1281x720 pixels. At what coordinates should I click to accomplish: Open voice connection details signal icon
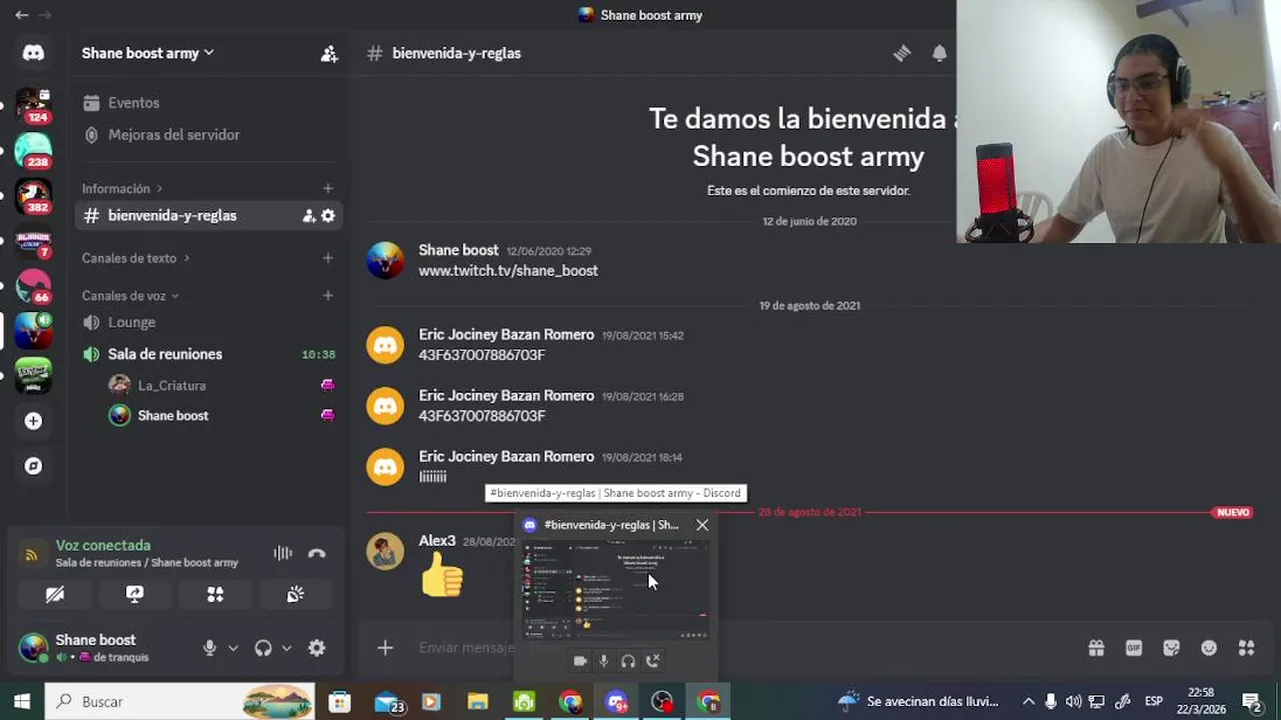pos(31,554)
